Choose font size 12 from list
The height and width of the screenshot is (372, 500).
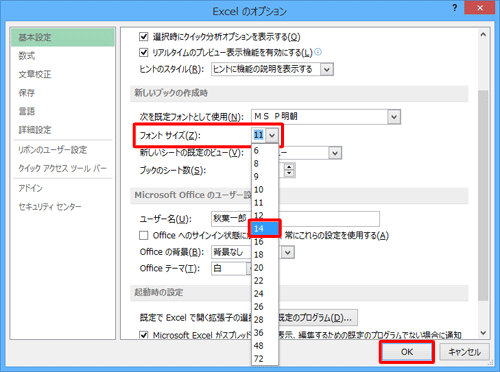pyautogui.click(x=265, y=215)
